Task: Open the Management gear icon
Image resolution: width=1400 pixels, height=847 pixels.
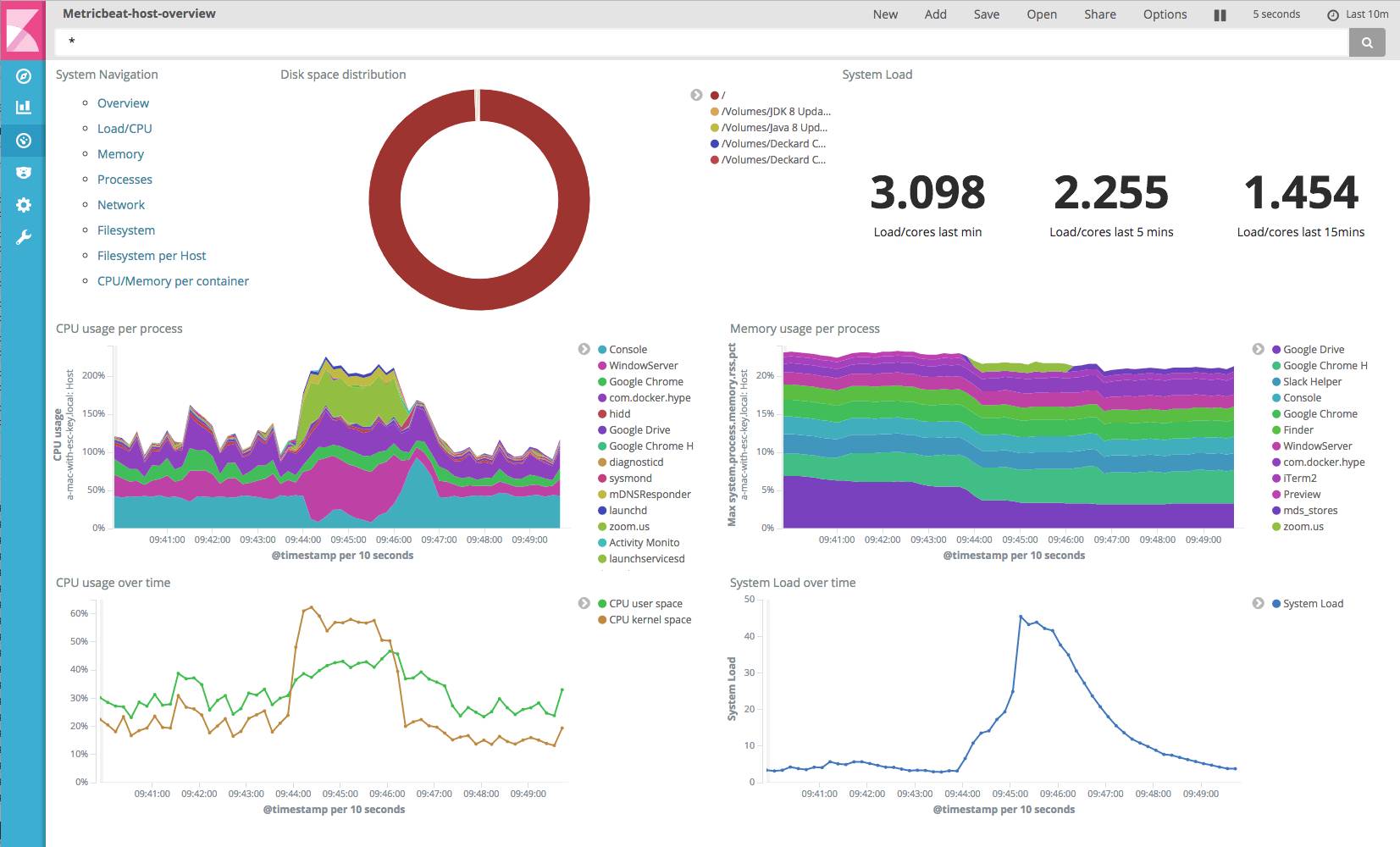Action: [24, 205]
